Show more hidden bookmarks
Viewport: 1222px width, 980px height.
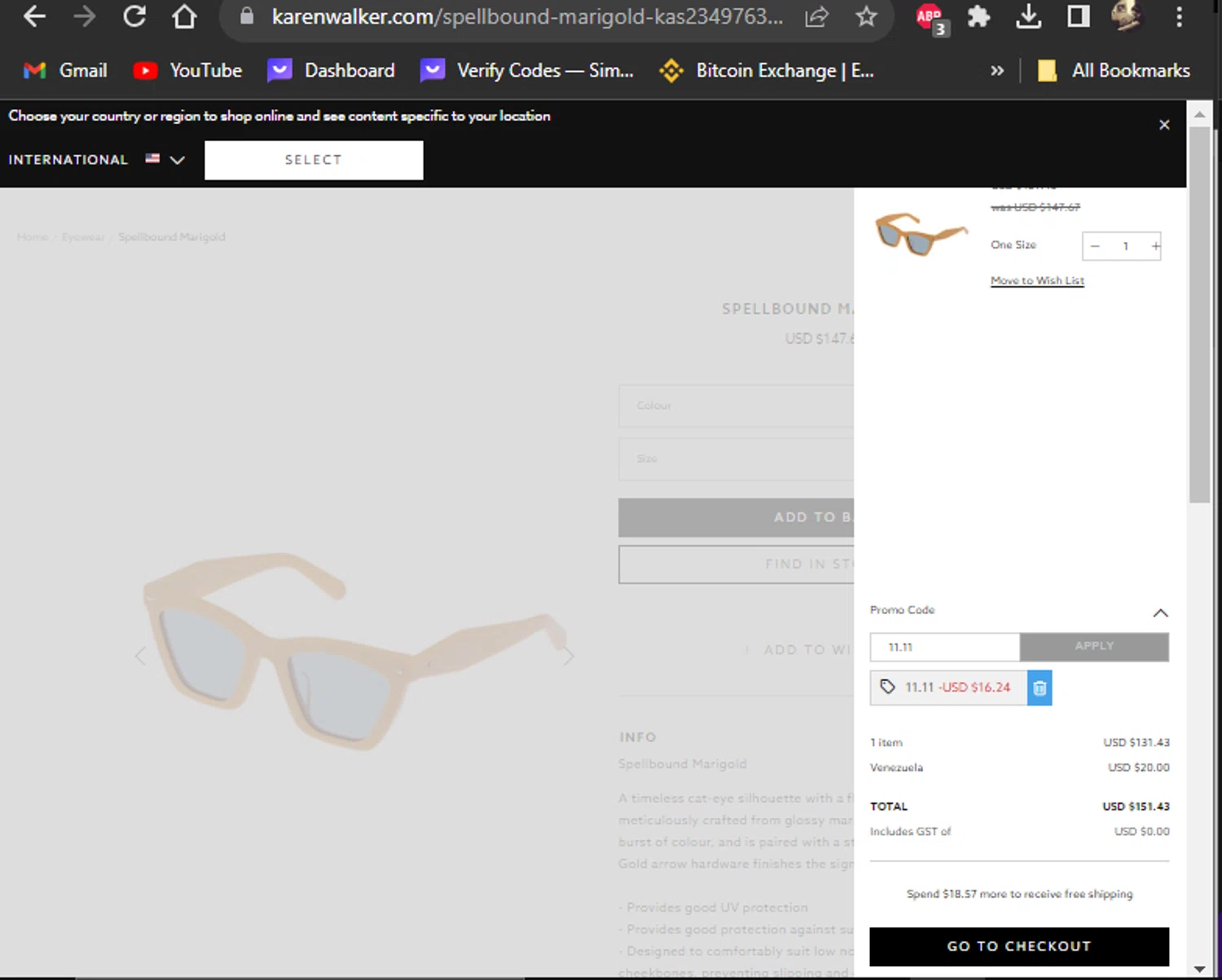click(x=997, y=71)
